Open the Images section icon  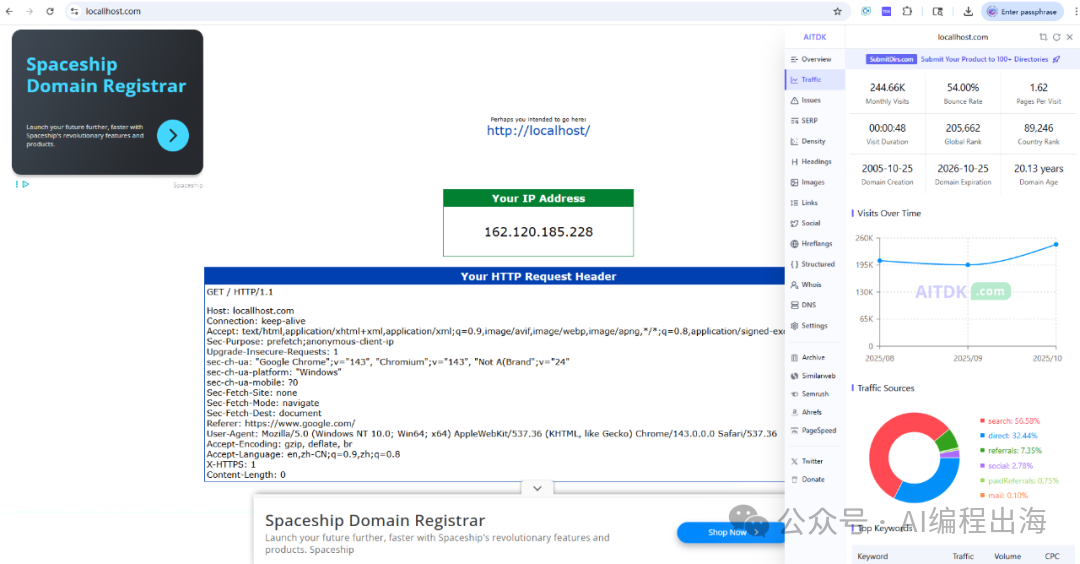coord(794,182)
